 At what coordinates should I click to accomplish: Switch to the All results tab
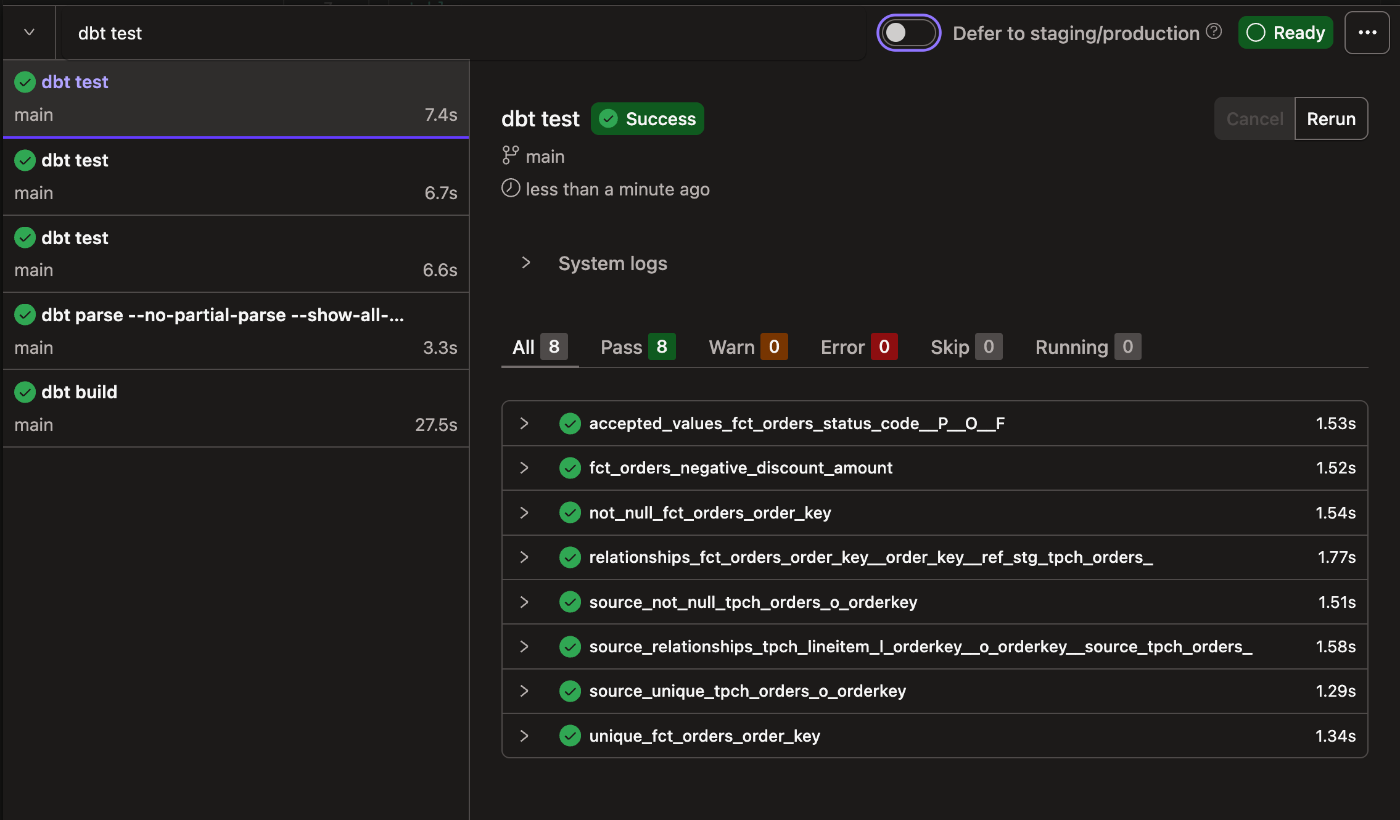point(540,347)
